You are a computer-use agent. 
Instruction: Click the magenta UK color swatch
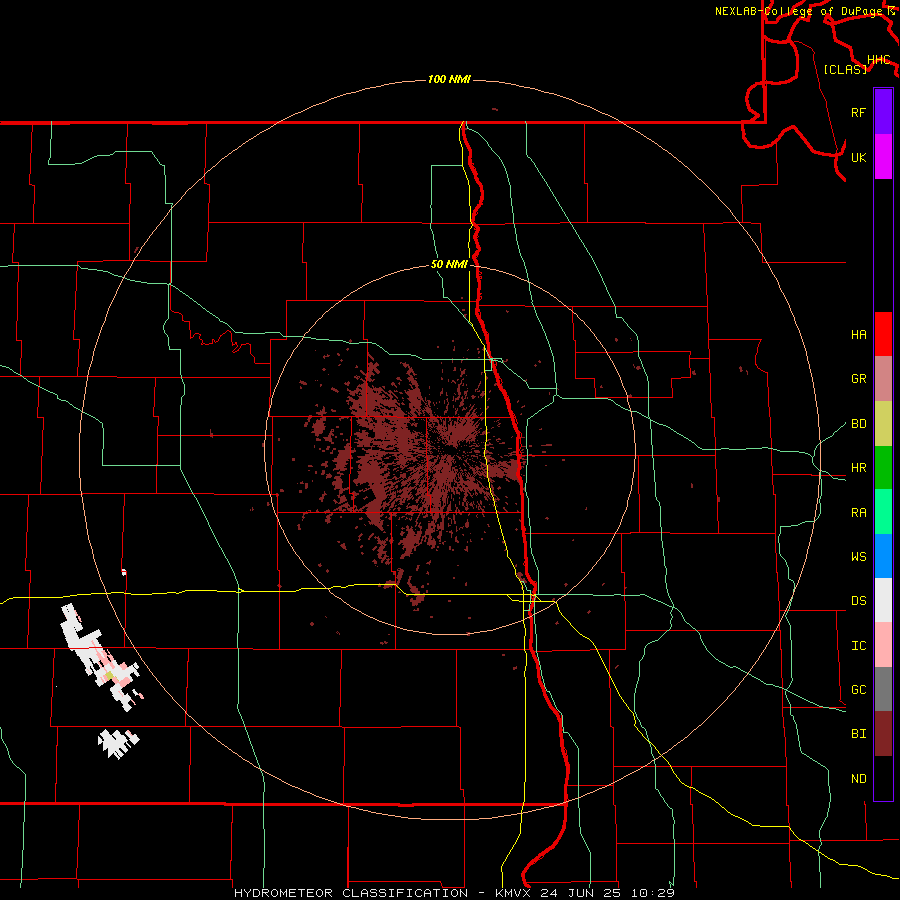click(883, 157)
